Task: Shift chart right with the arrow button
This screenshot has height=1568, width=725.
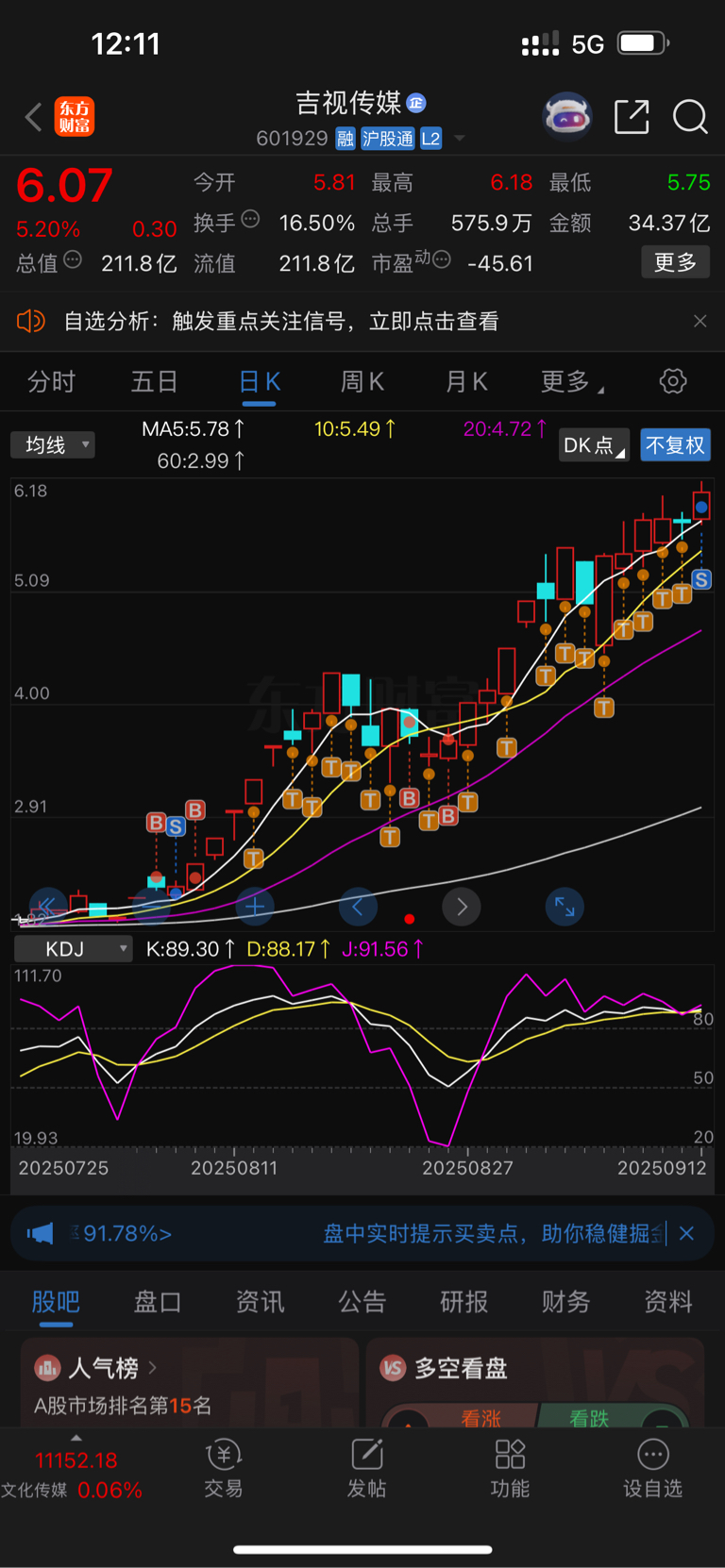Action: (462, 907)
